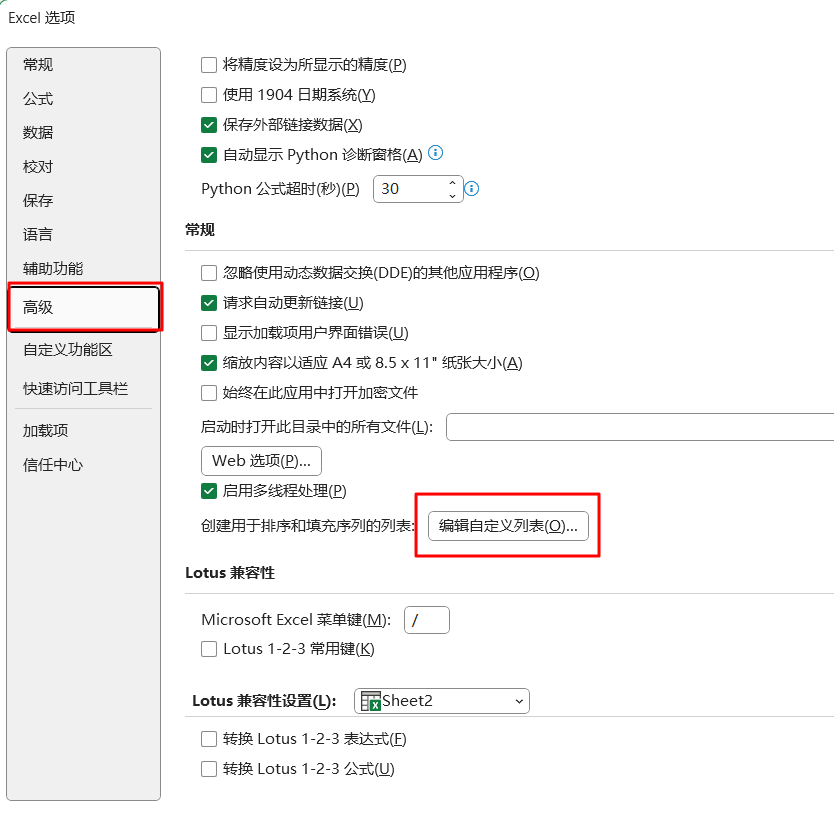Open the 信任中心 category

(x=53, y=465)
